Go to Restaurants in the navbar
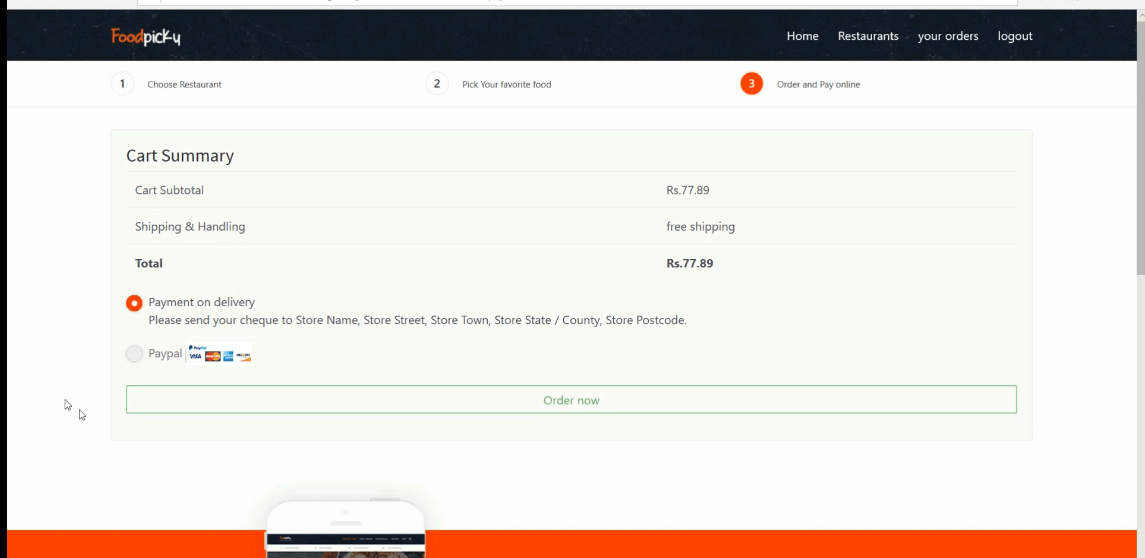The image size is (1145, 558). coord(868,36)
